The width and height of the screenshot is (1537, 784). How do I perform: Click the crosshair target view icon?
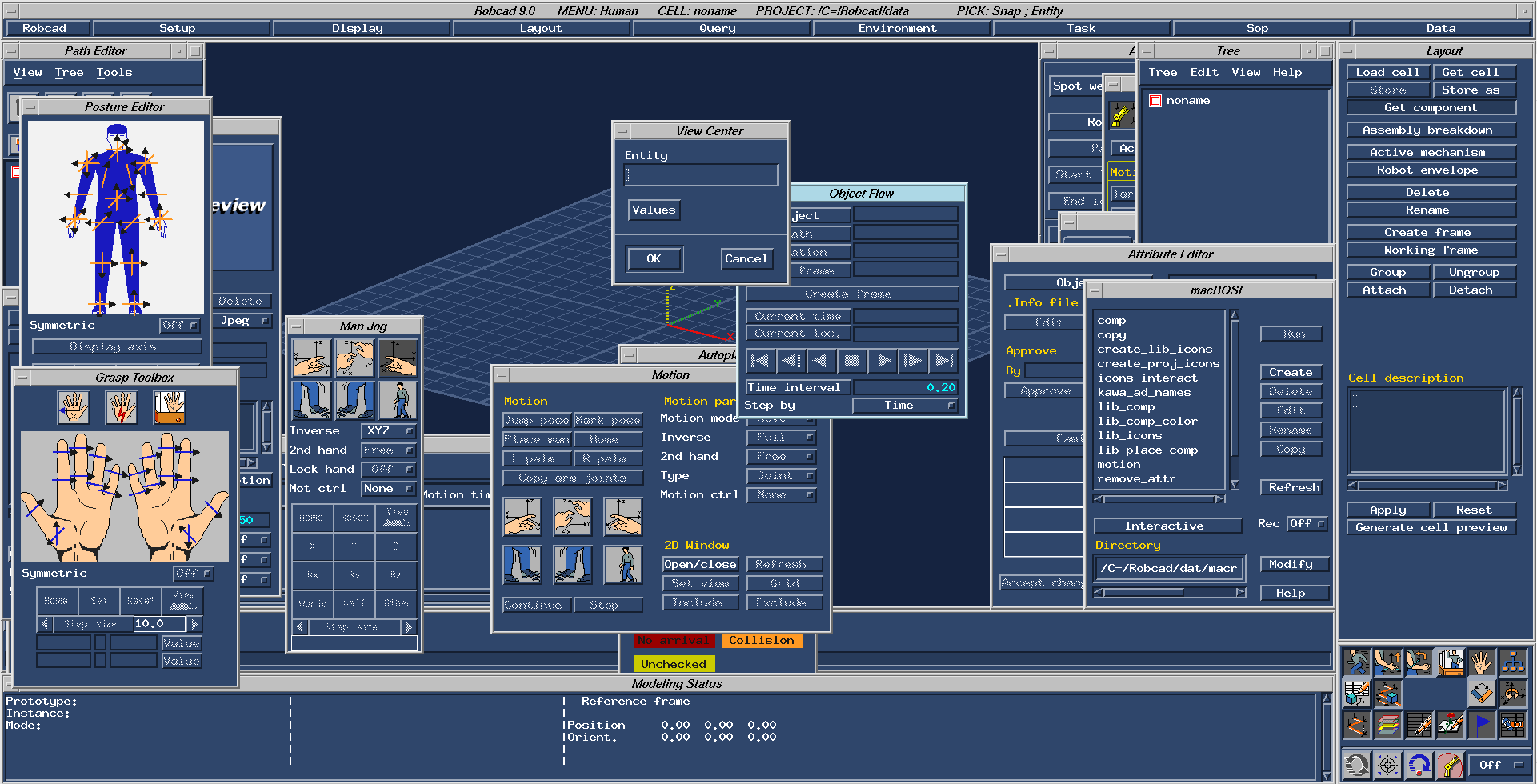tap(1388, 766)
